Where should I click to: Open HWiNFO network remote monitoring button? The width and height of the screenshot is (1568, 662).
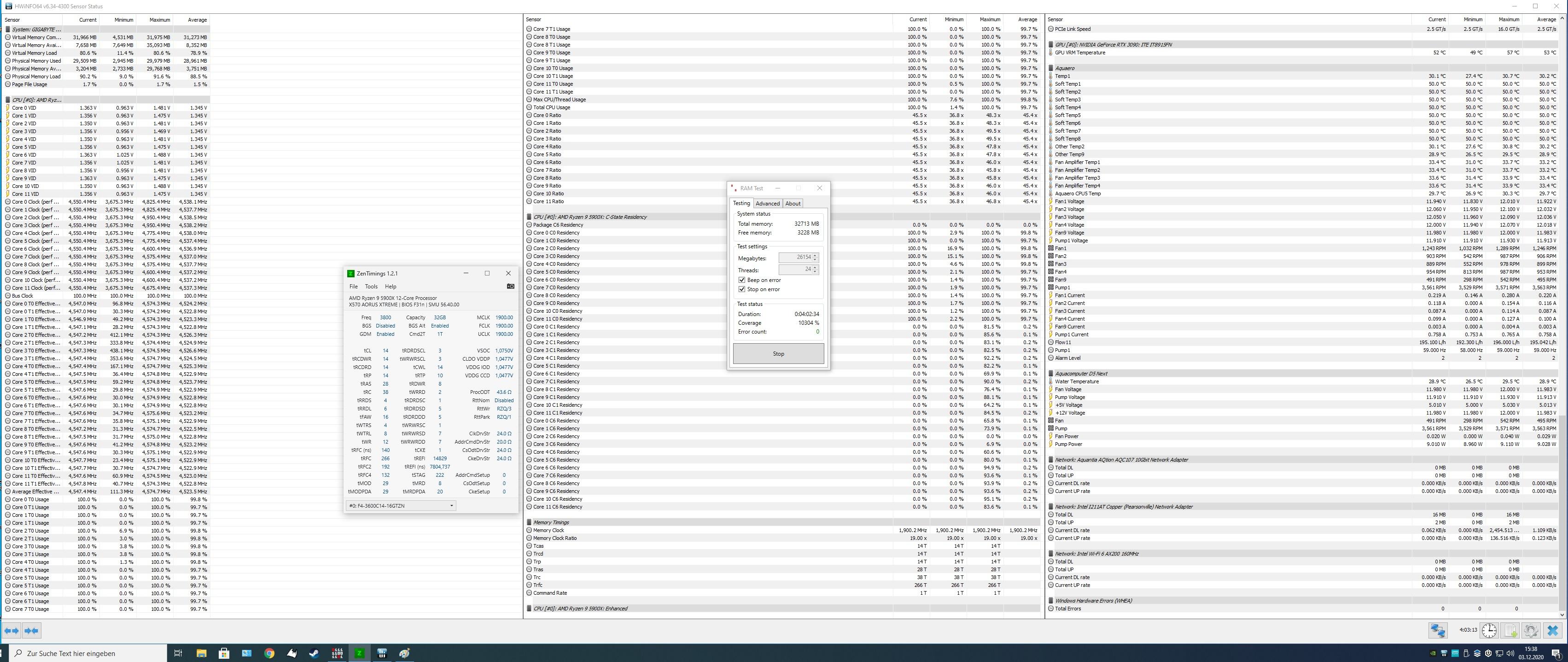tap(1438, 630)
